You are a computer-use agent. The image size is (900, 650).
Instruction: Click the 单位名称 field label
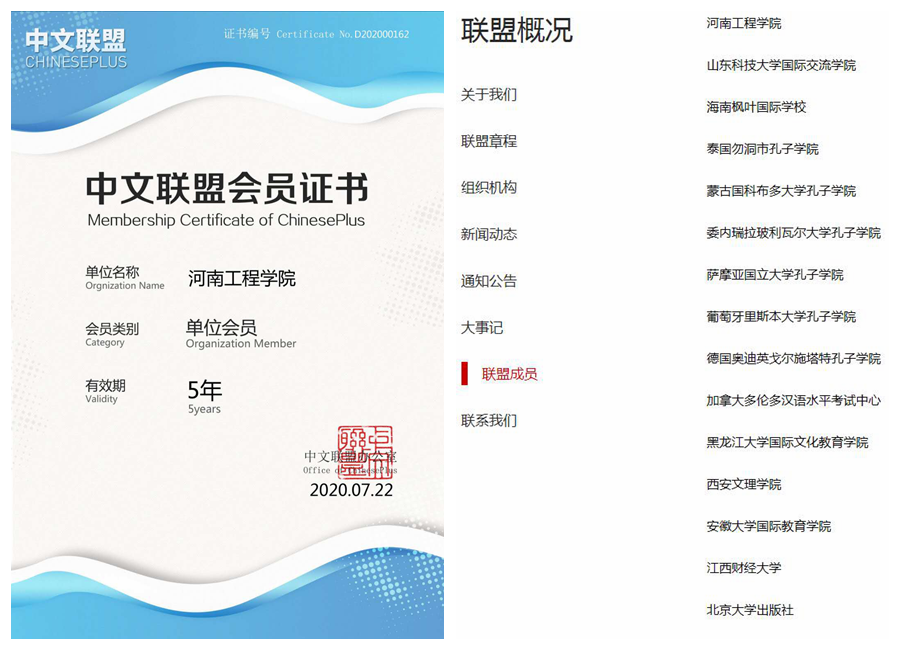112,272
